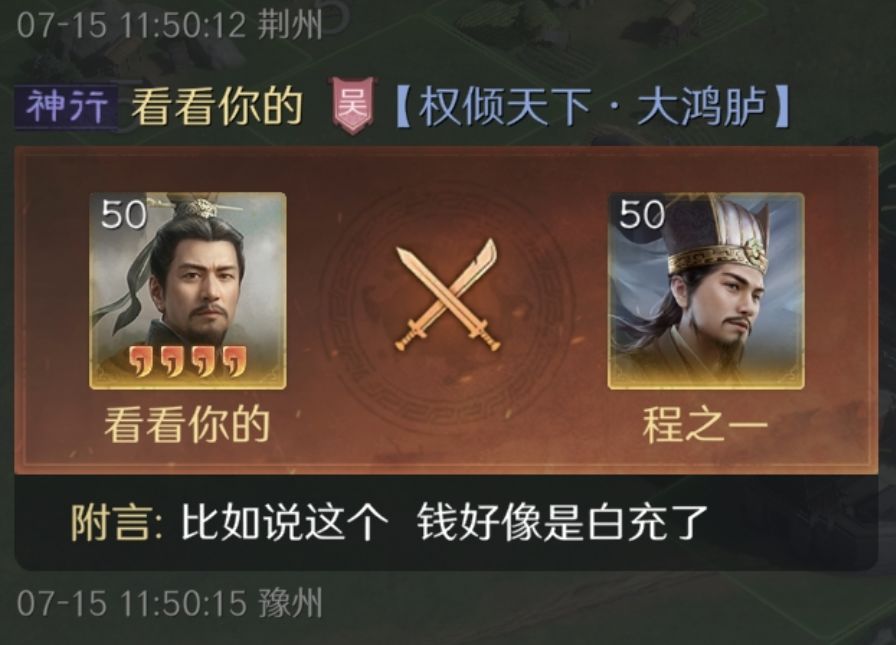Screen dimensions: 896x645
Task: Click the 神行 title tag
Action: click(66, 106)
